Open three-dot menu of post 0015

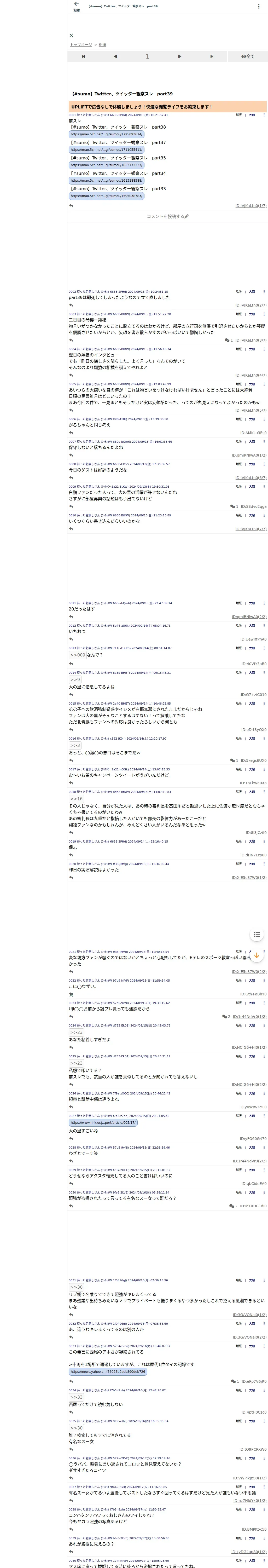[264, 704]
